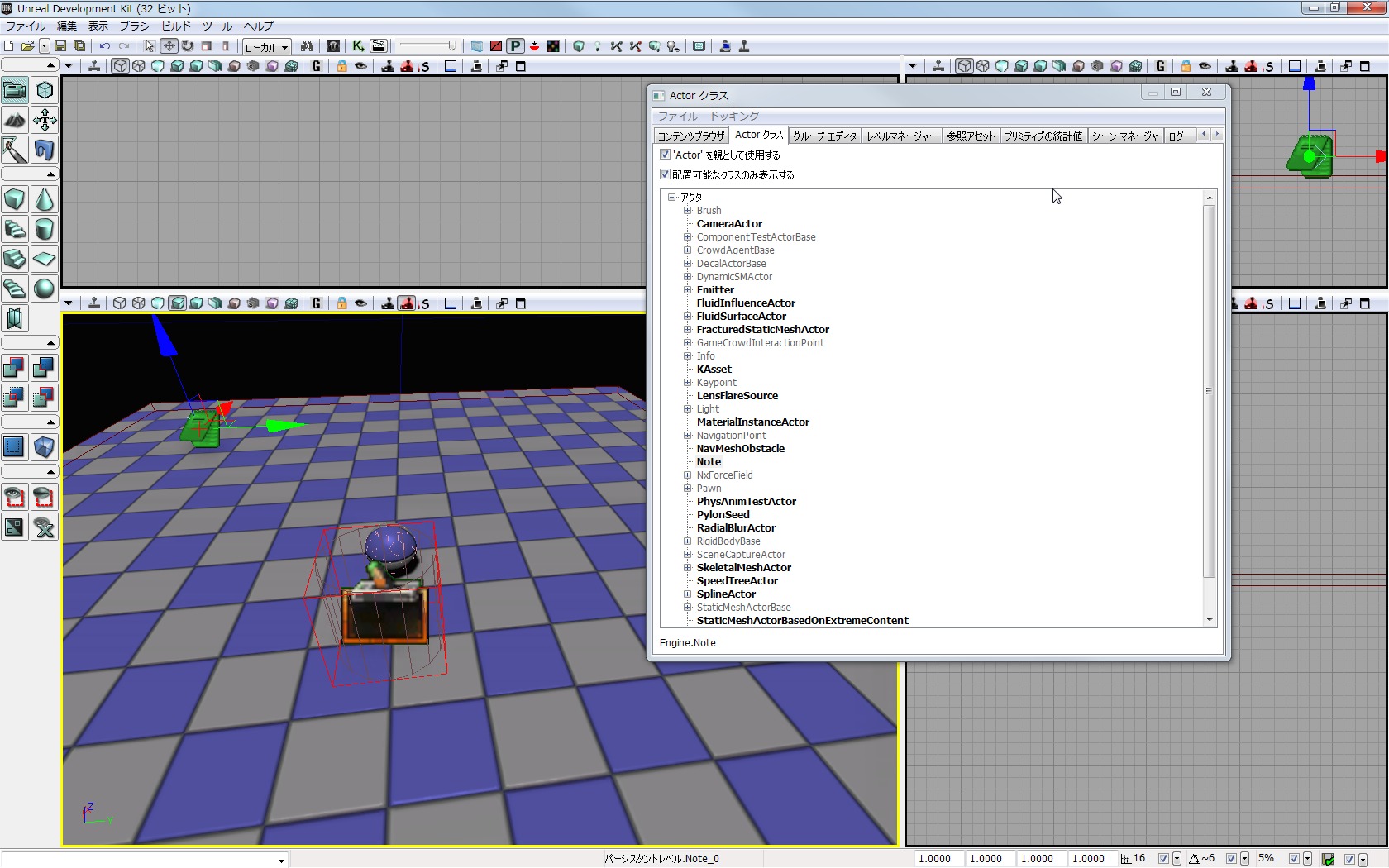This screenshot has width=1389, height=868.
Task: Expand the Brush tree node
Action: tap(687, 211)
